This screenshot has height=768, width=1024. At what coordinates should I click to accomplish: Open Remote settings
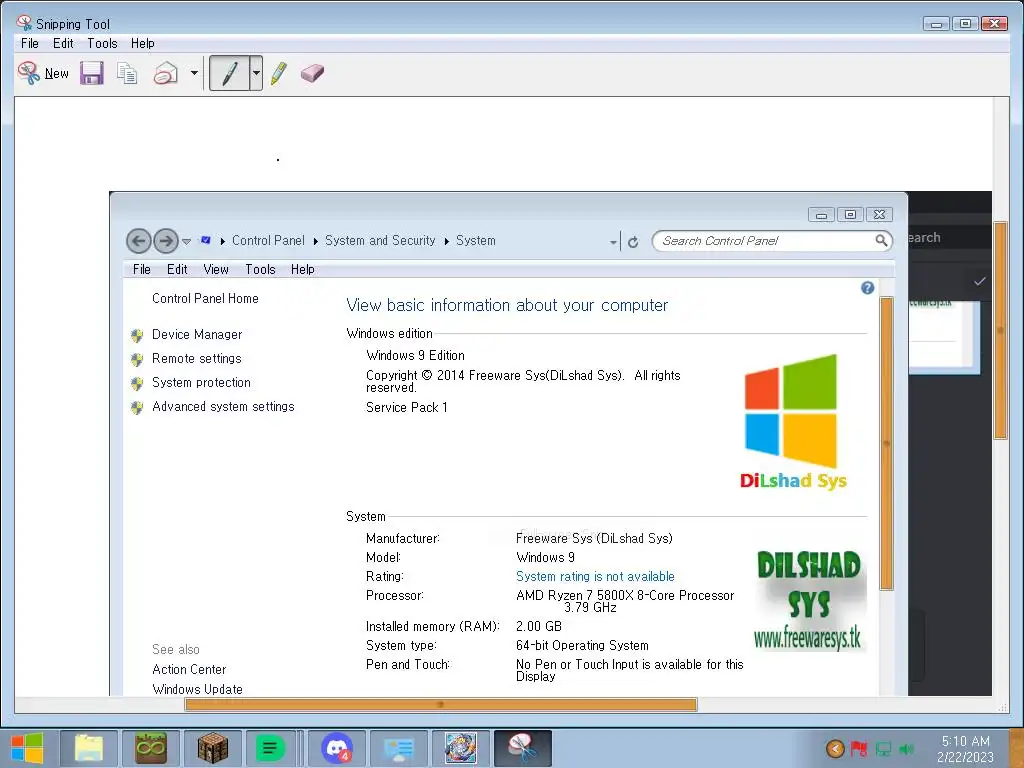pyautogui.click(x=197, y=359)
